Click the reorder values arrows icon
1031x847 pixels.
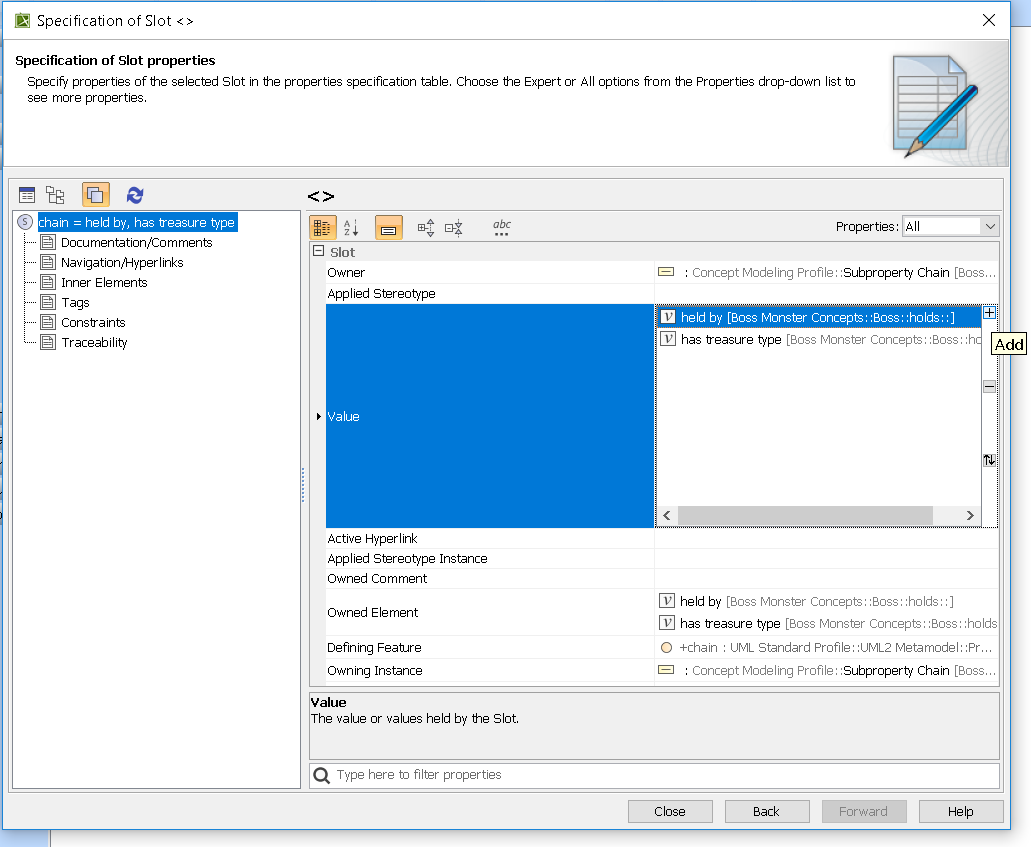point(989,460)
